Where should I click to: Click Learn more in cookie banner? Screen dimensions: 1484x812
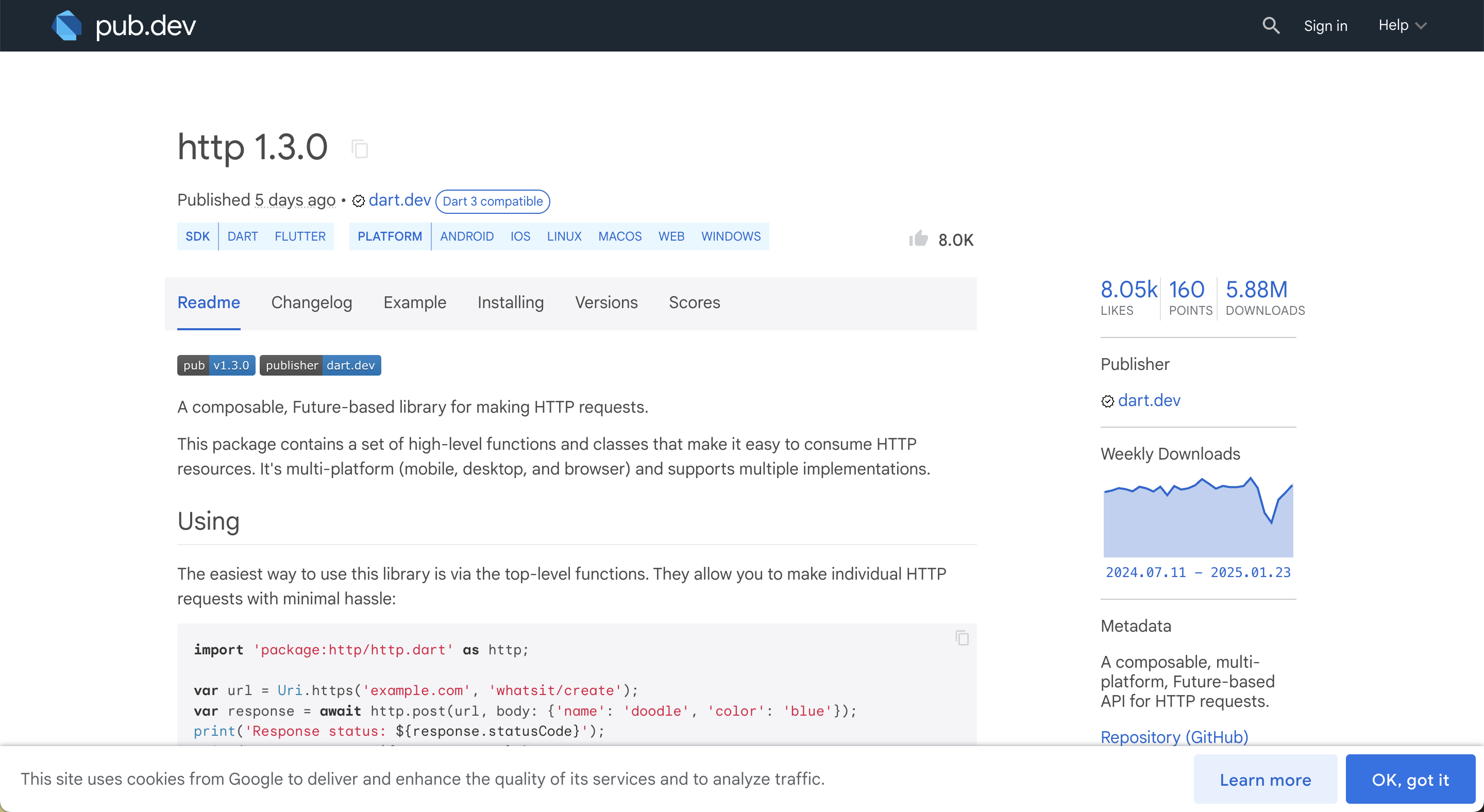(x=1265, y=779)
